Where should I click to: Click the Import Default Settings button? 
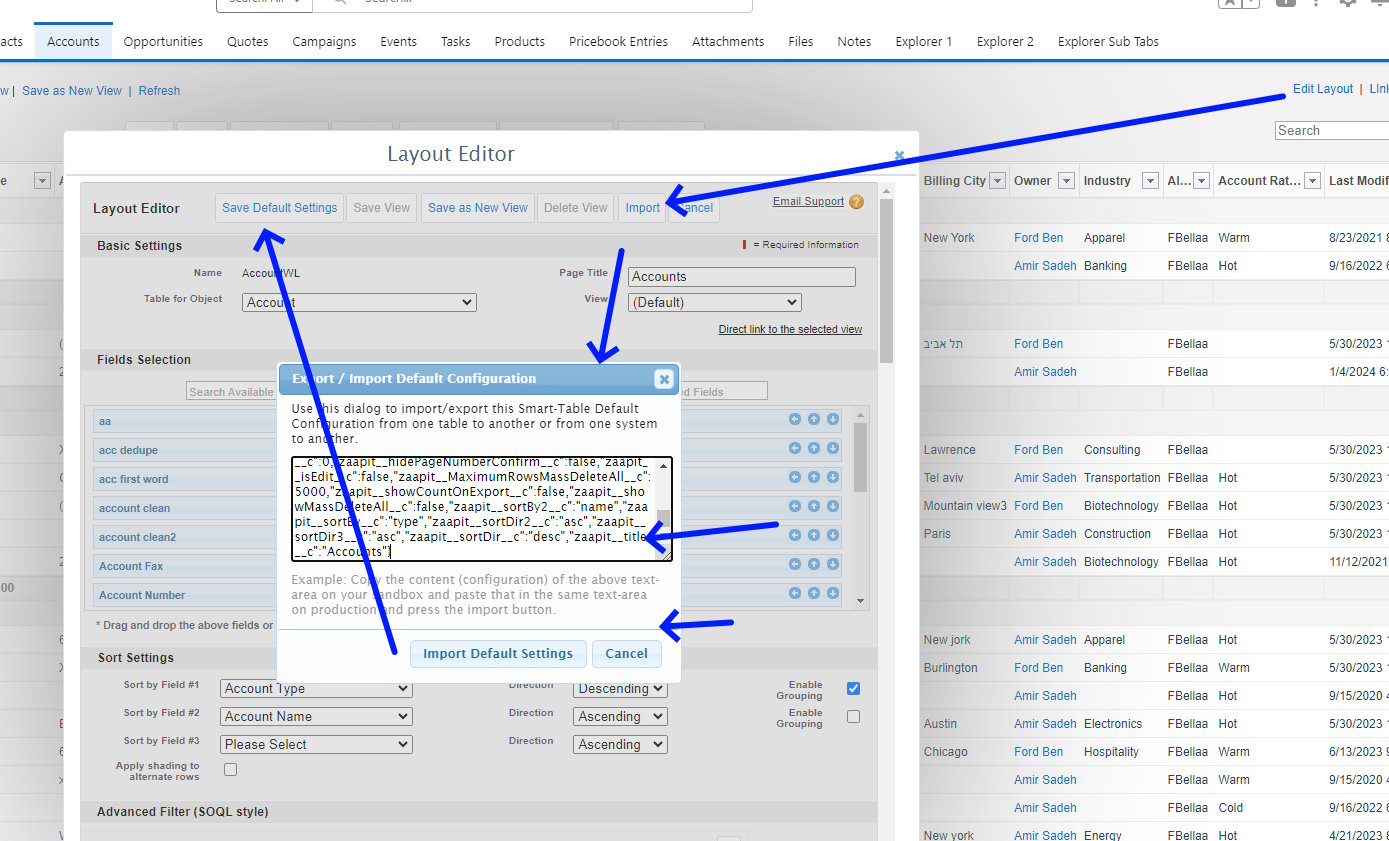(498, 654)
